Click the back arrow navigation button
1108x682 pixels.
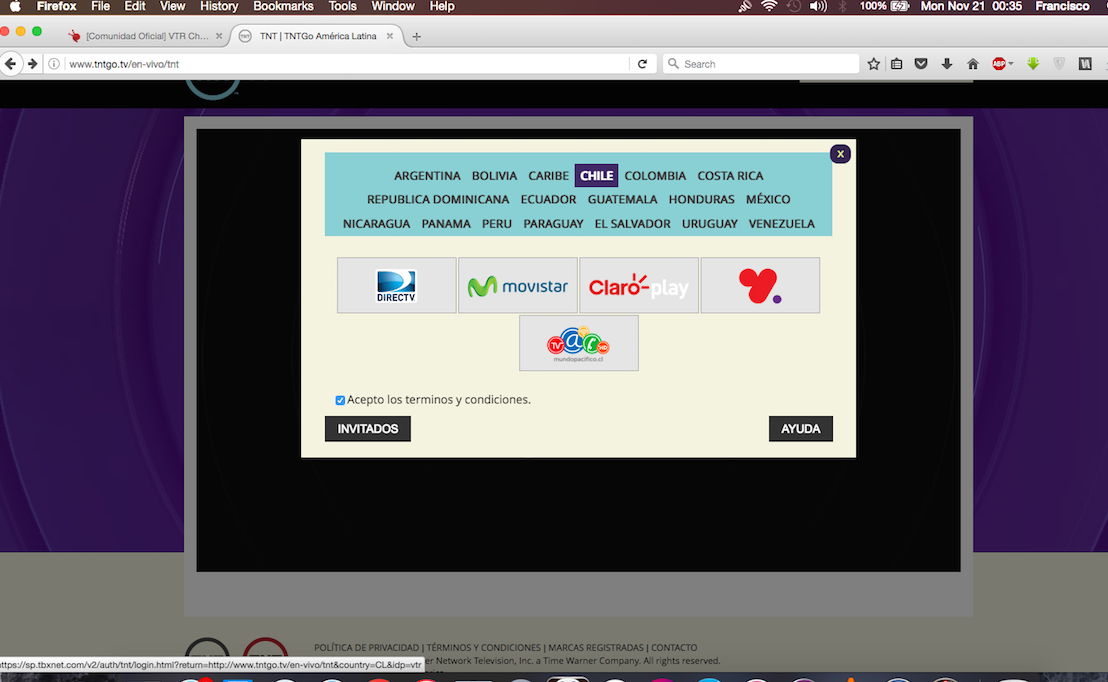11,64
